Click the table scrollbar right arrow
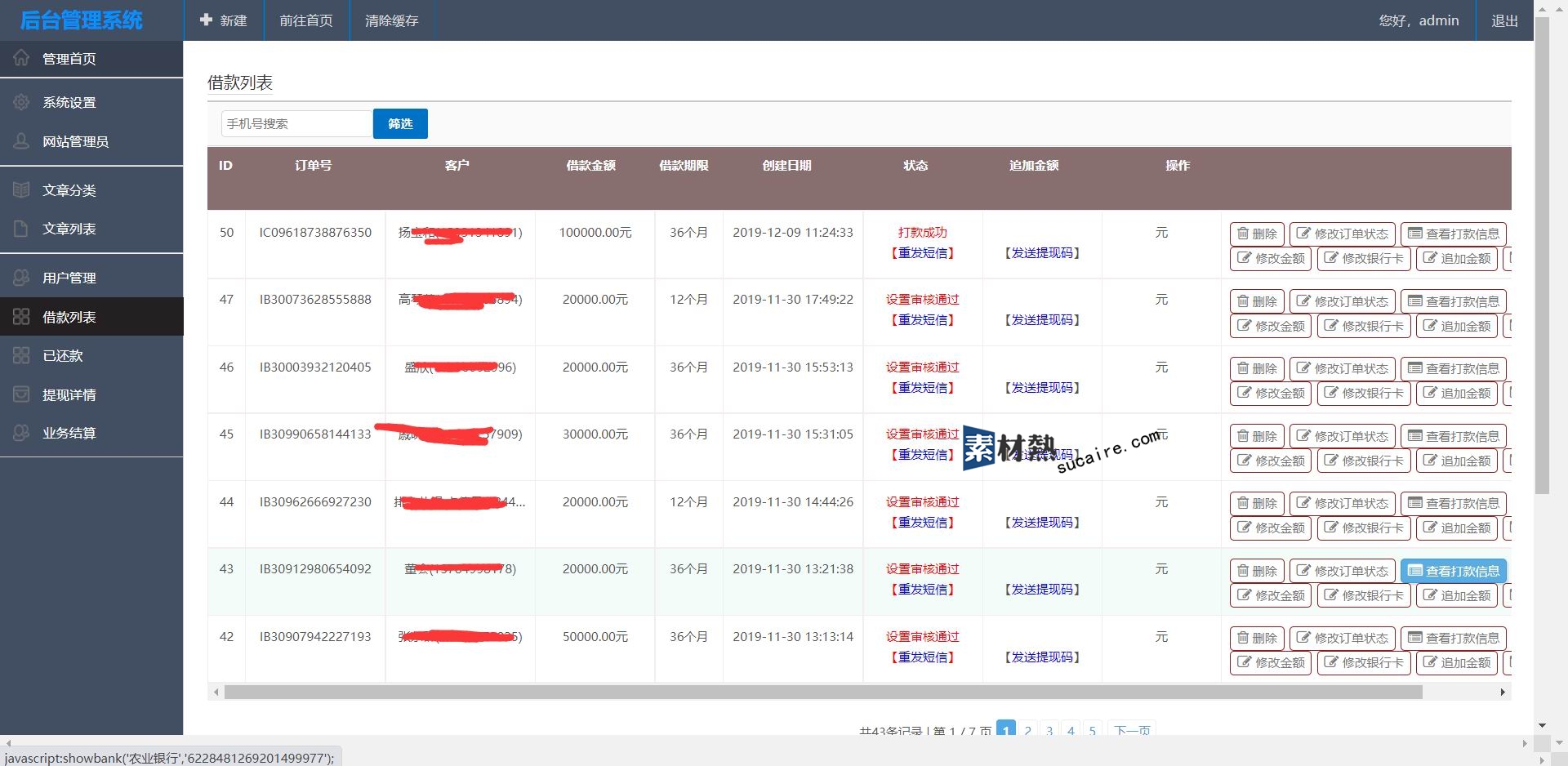Screen dimensions: 1568x766 pyautogui.click(x=1503, y=693)
